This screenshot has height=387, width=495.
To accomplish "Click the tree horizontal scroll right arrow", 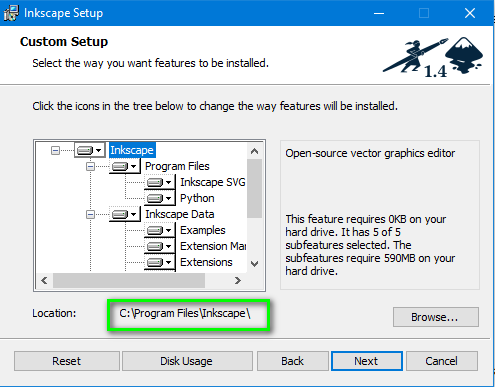I will 238,281.
